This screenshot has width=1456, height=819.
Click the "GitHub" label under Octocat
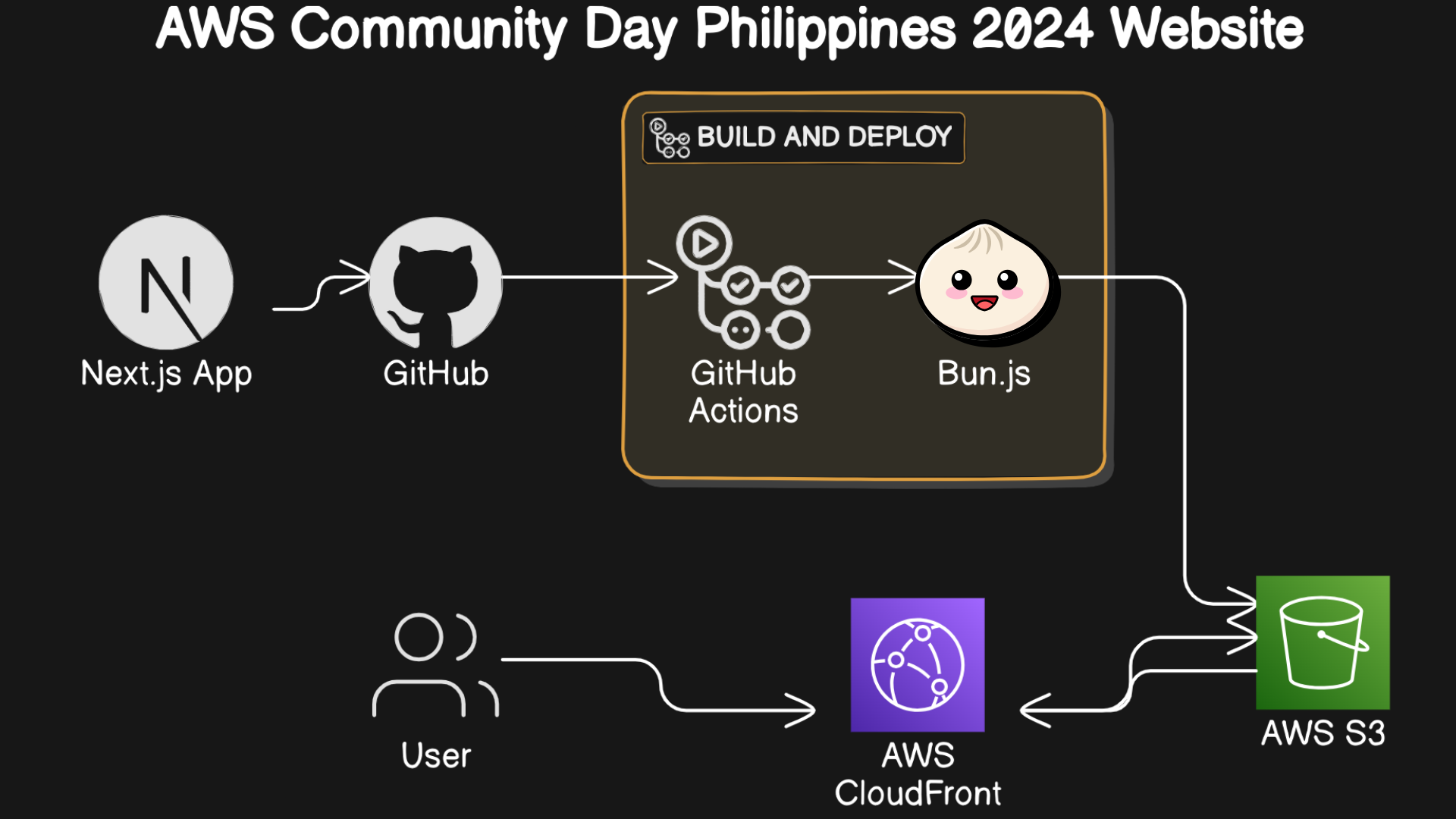(436, 373)
